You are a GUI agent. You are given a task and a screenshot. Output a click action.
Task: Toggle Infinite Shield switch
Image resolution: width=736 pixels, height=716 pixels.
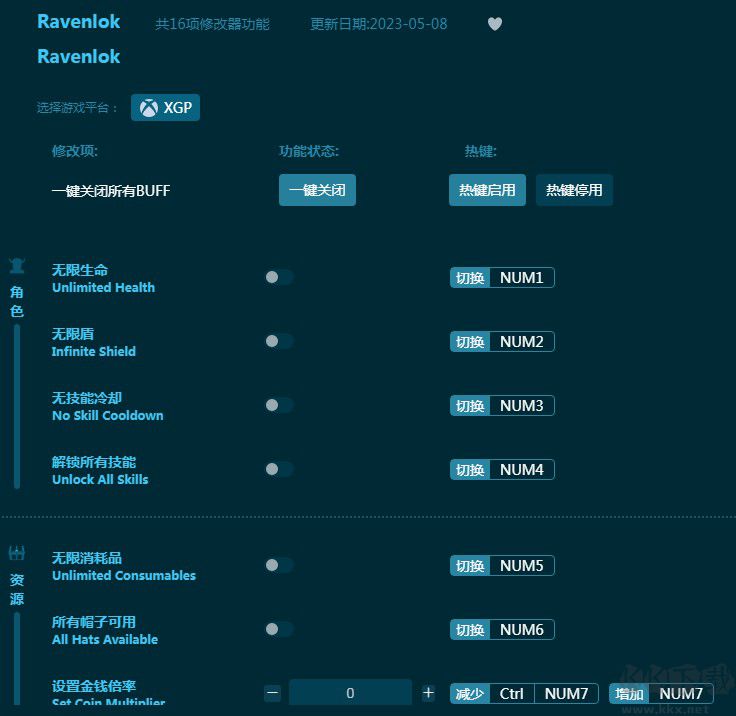(279, 341)
